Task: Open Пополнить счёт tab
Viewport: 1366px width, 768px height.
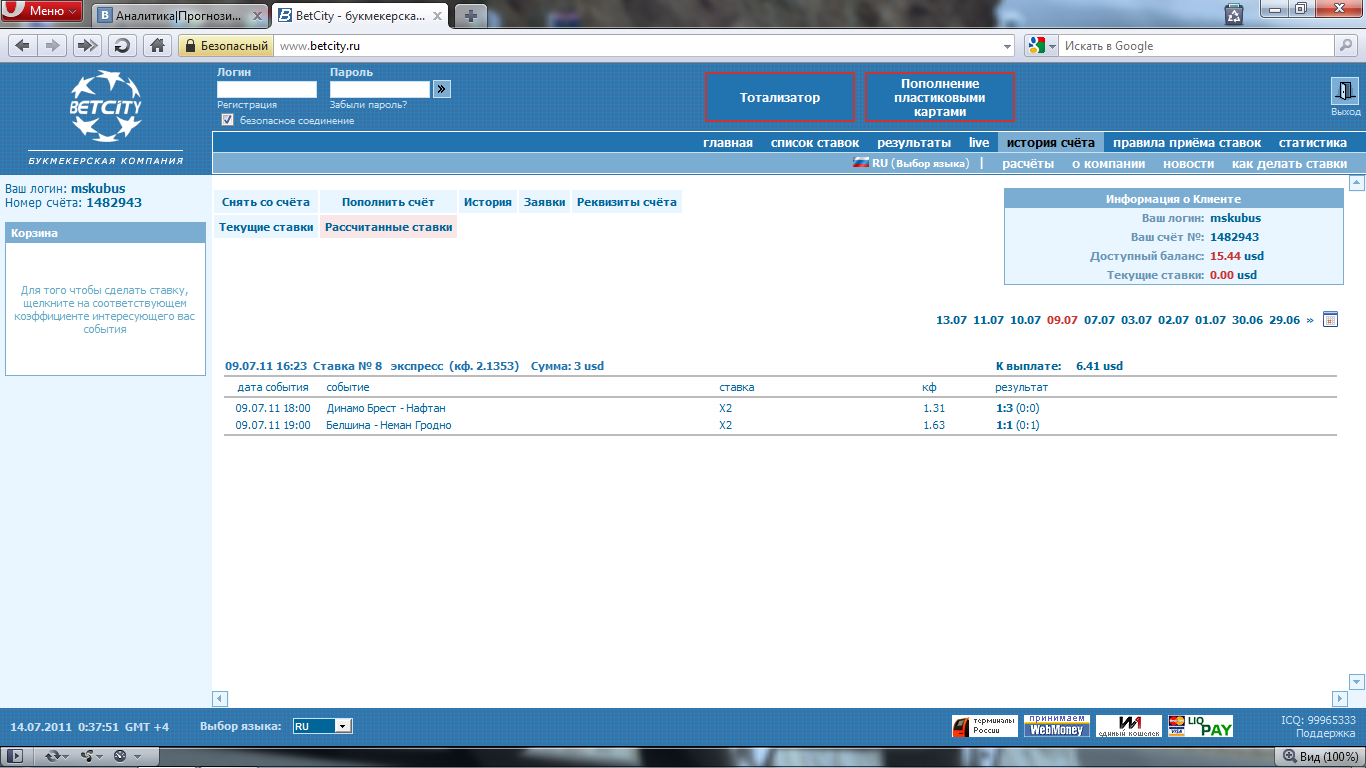Action: 388,202
